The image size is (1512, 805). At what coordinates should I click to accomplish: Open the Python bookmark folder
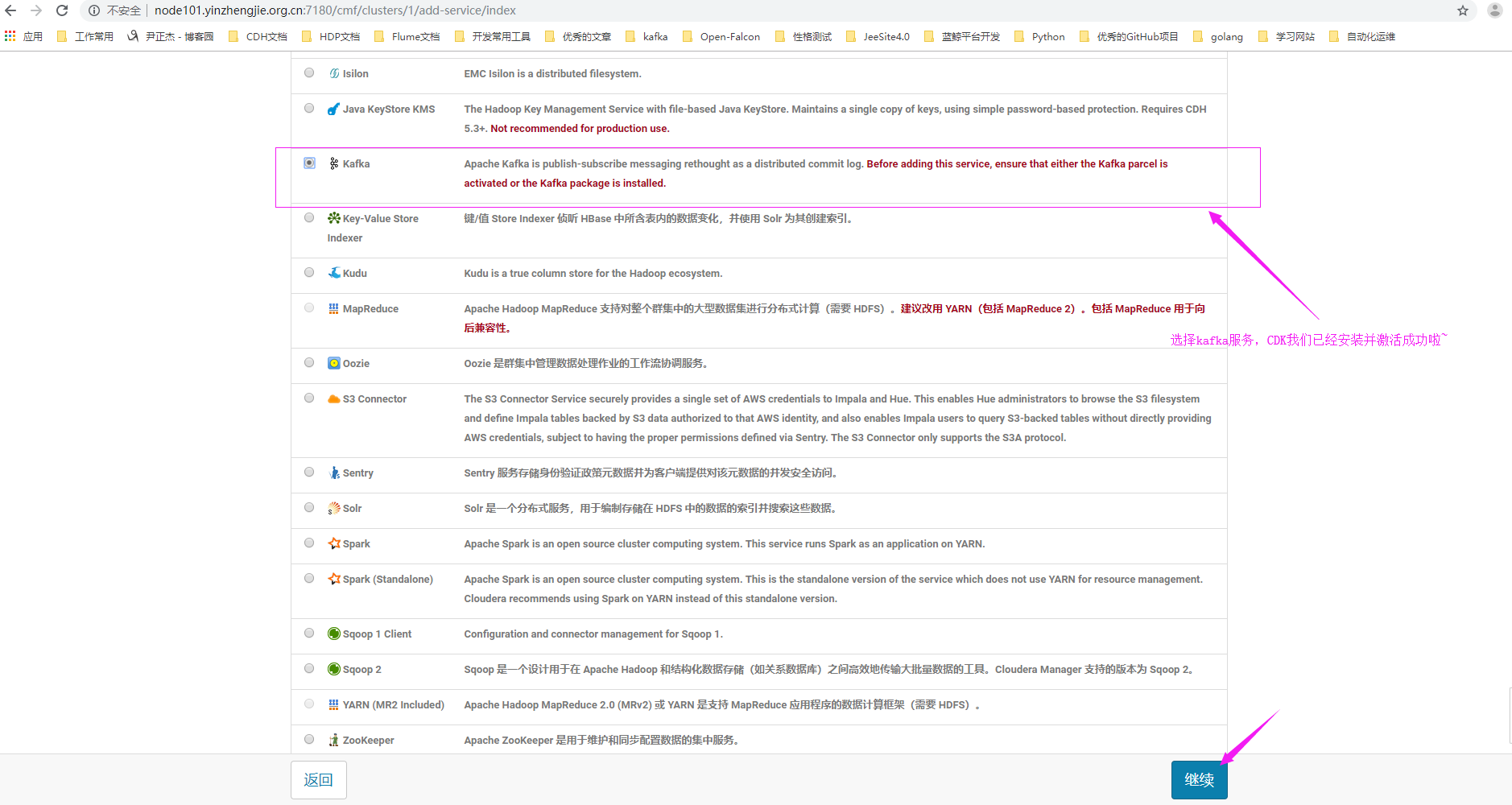(x=1039, y=36)
